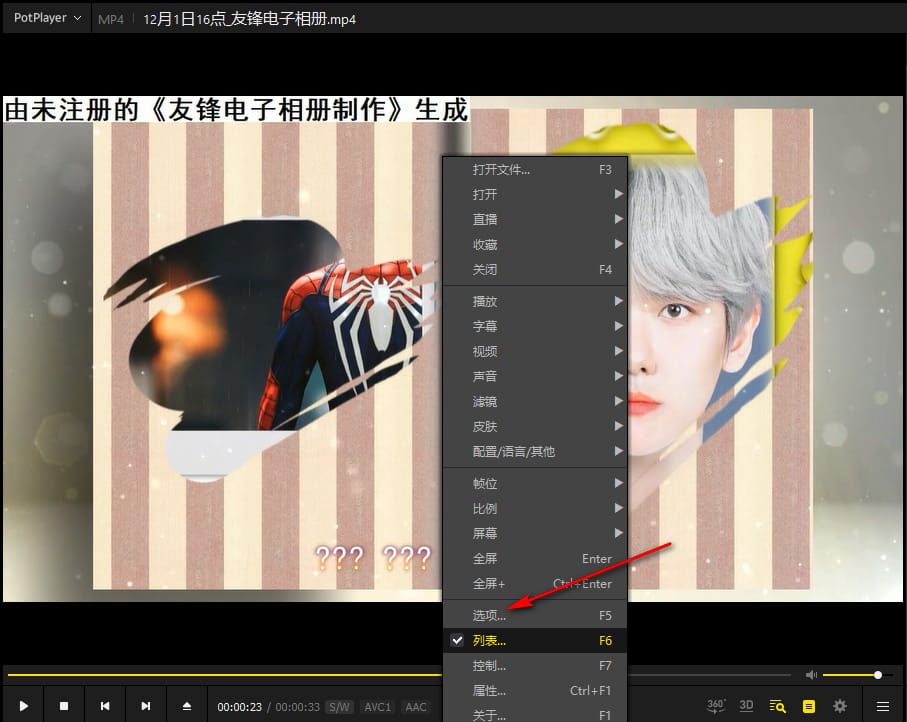Open the 皮肤 submenu
Screen dimensions: 907x722
pyautogui.click(x=535, y=426)
